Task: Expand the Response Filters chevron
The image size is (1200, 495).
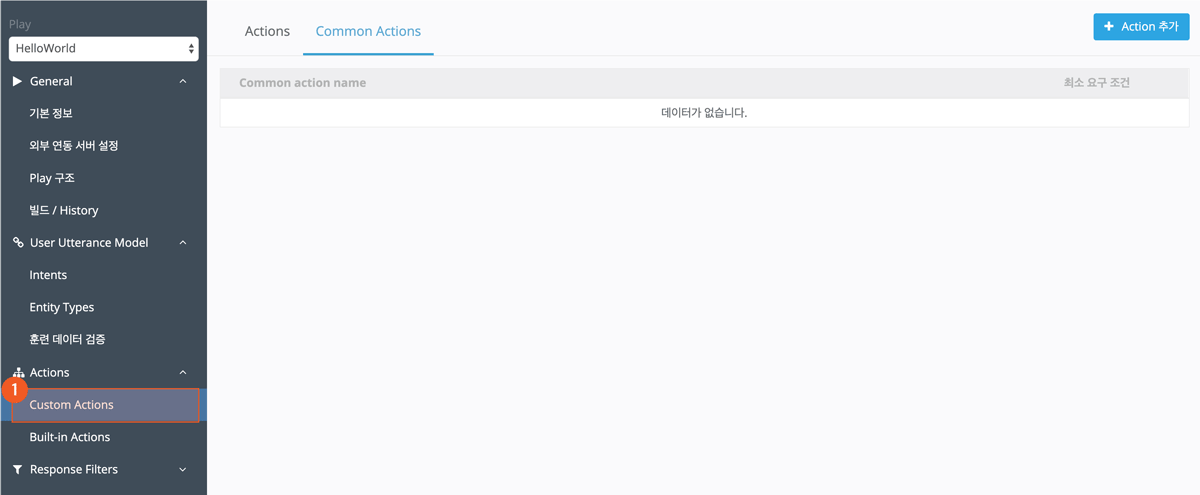Action: tap(182, 470)
